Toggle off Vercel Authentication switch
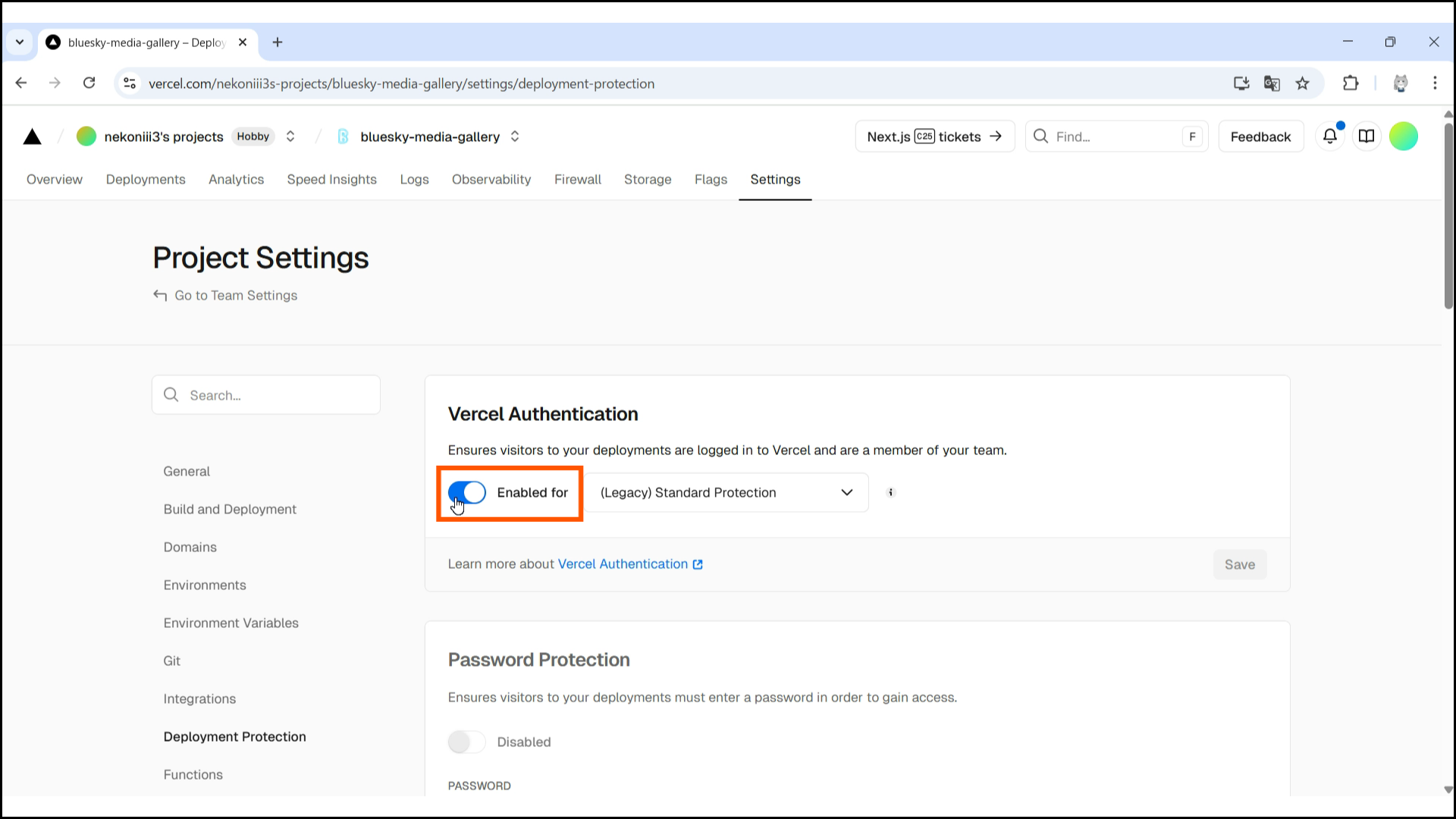1456x819 pixels. point(467,493)
